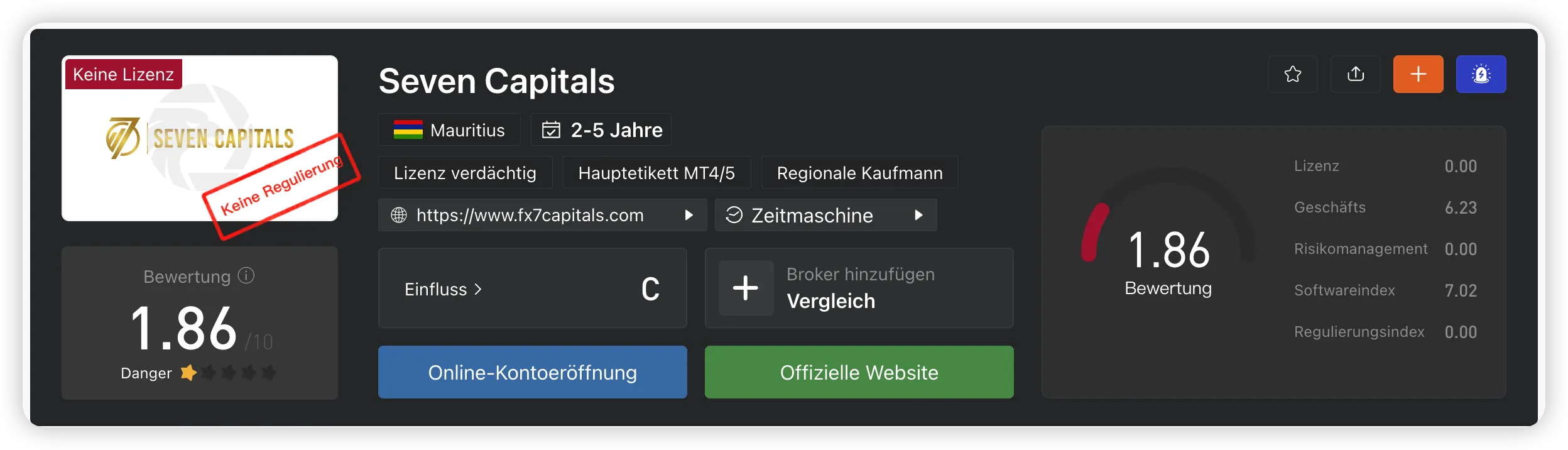
Task: Click the Zeitmaschine clock icon
Action: tap(734, 215)
